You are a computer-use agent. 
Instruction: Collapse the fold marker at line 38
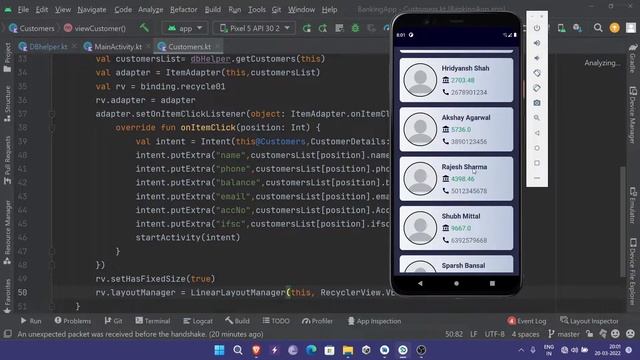tap(52, 128)
